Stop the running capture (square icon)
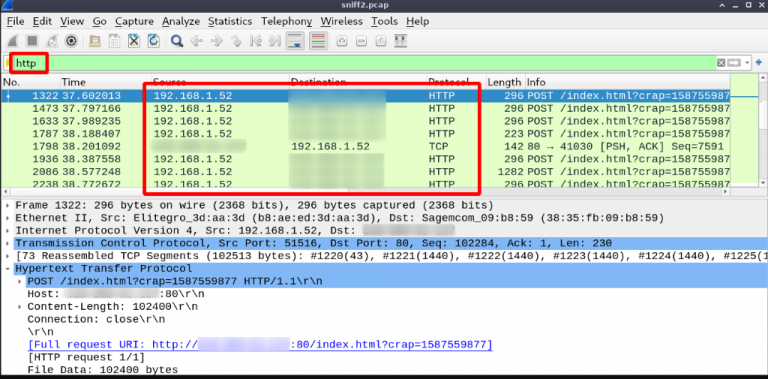Viewport: 768px width, 379px height. (x=32, y=41)
